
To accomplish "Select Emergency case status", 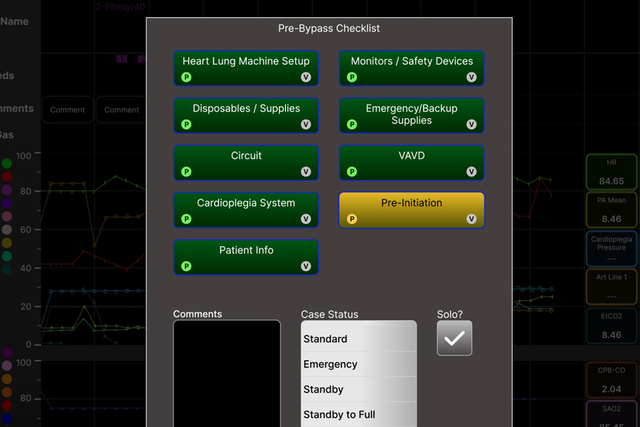I will pyautogui.click(x=359, y=364).
